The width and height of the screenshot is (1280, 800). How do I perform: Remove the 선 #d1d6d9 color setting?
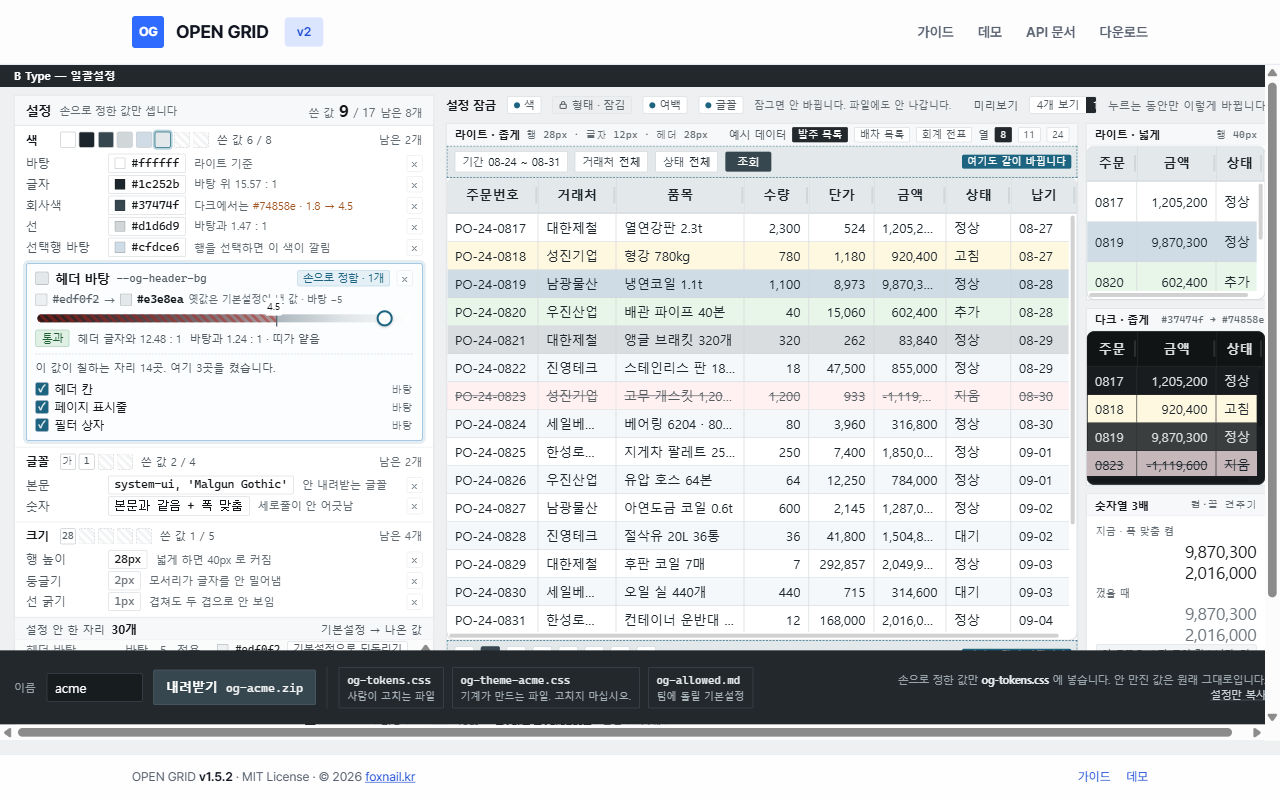tap(414, 227)
